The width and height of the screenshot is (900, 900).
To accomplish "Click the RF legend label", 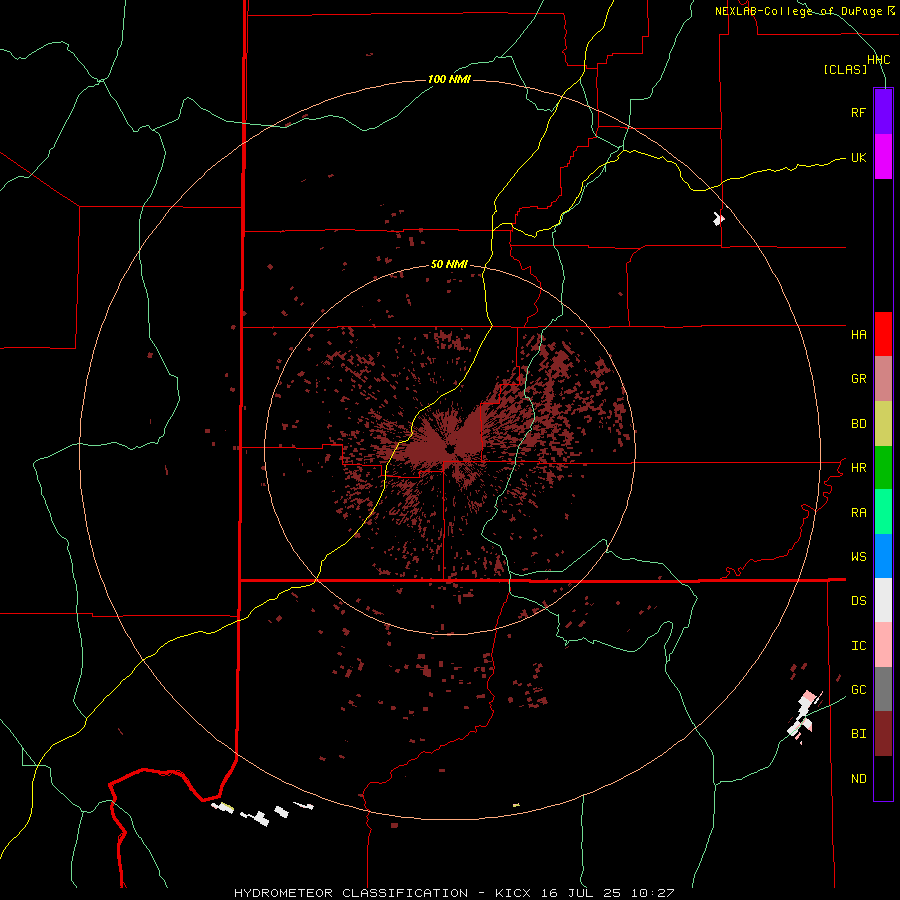I will tap(858, 112).
